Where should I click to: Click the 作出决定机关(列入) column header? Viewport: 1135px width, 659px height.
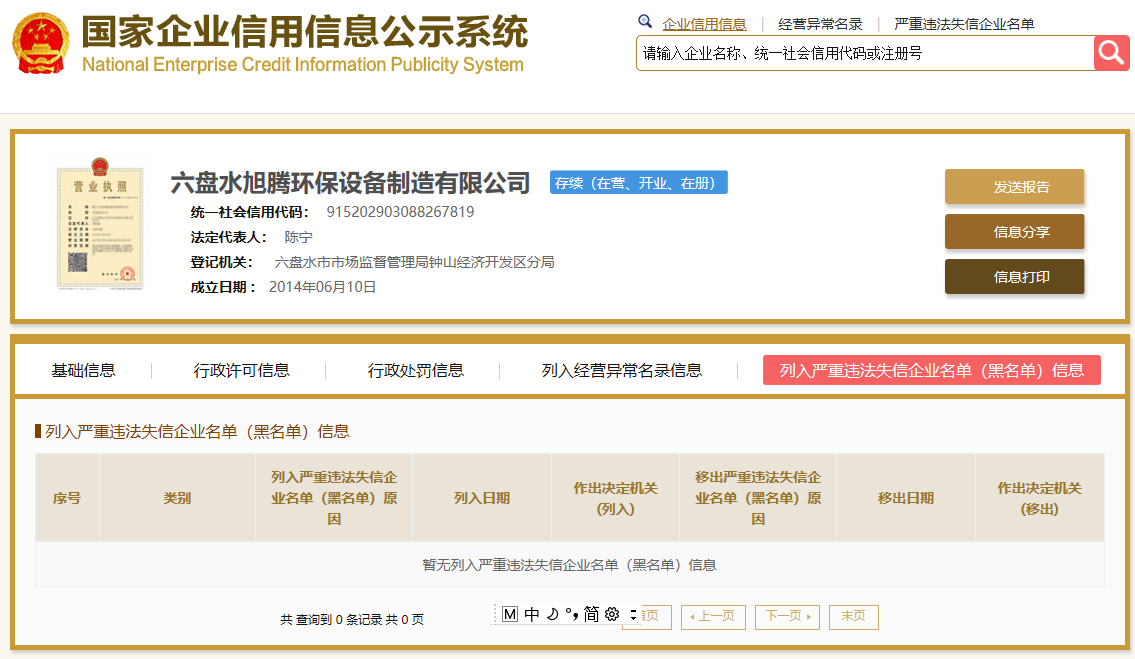(x=615, y=498)
